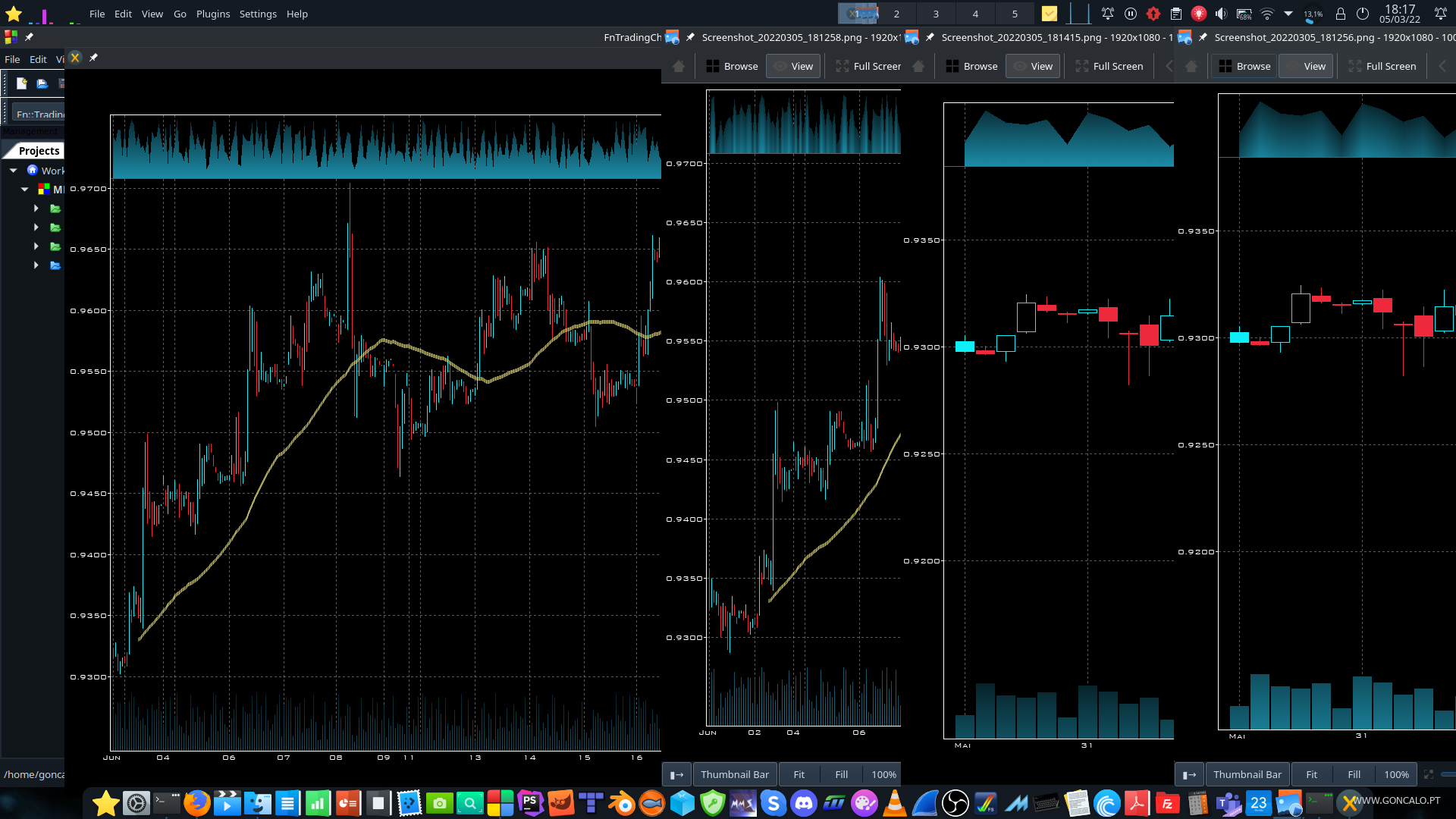Launch VLC from the dock

click(895, 803)
